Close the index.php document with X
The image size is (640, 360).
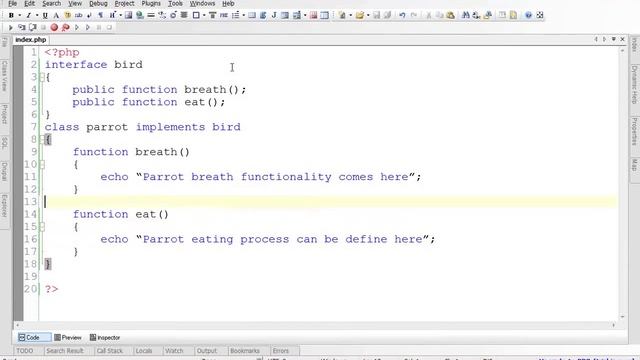click(622, 39)
